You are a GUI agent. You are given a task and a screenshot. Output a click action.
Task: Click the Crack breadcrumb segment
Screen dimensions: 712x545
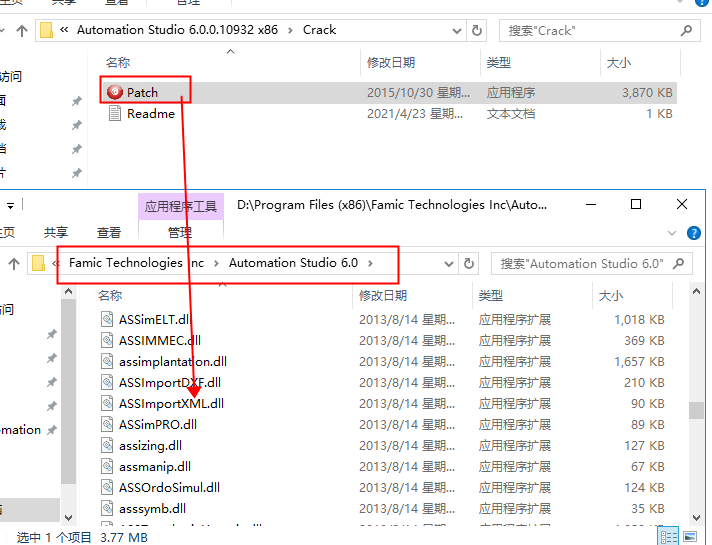(x=319, y=30)
